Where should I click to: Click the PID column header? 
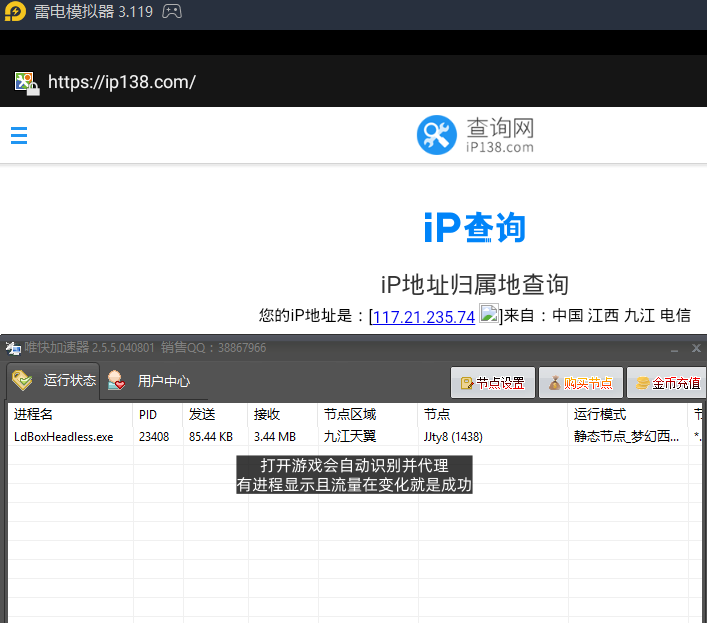(158, 414)
